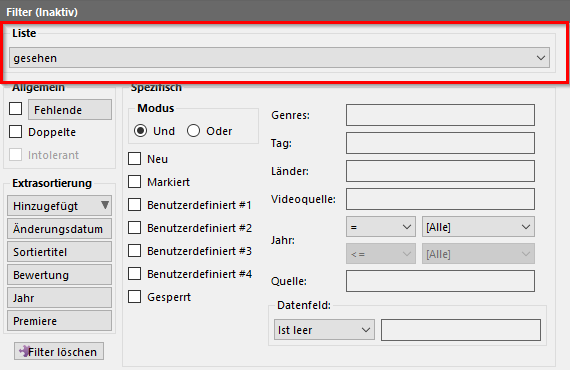Tick the checkbox beside Fehlende
The height and width of the screenshot is (370, 570).
pos(16,109)
